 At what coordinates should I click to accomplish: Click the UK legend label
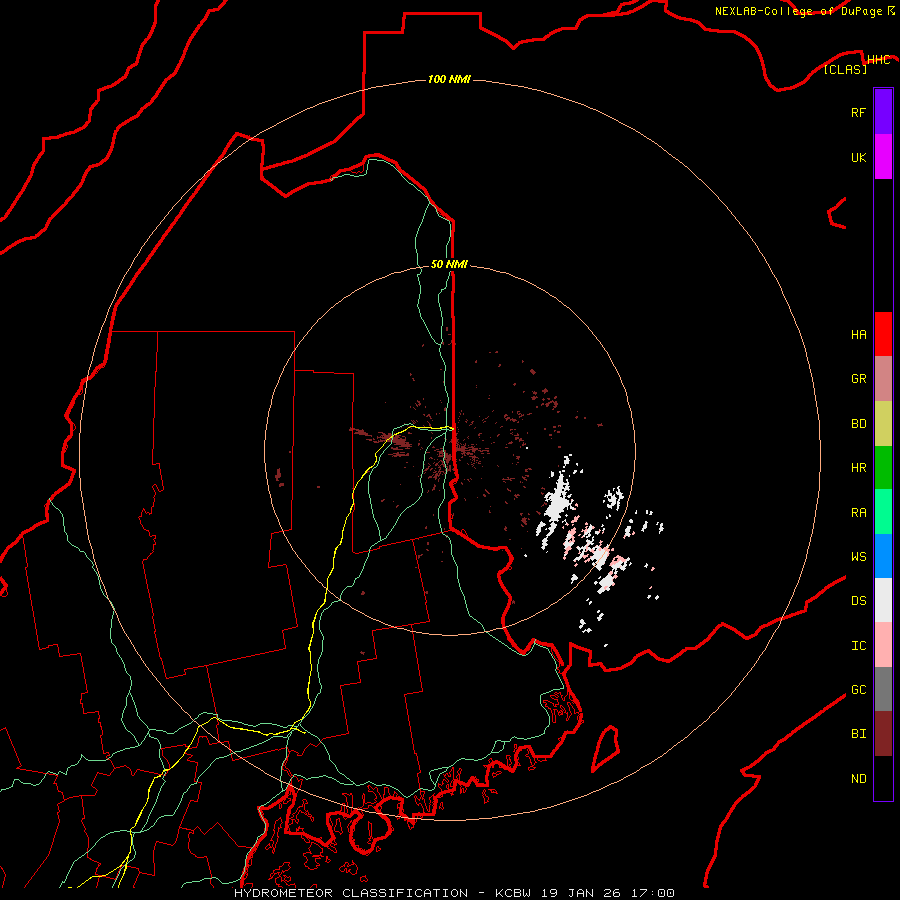[x=858, y=157]
